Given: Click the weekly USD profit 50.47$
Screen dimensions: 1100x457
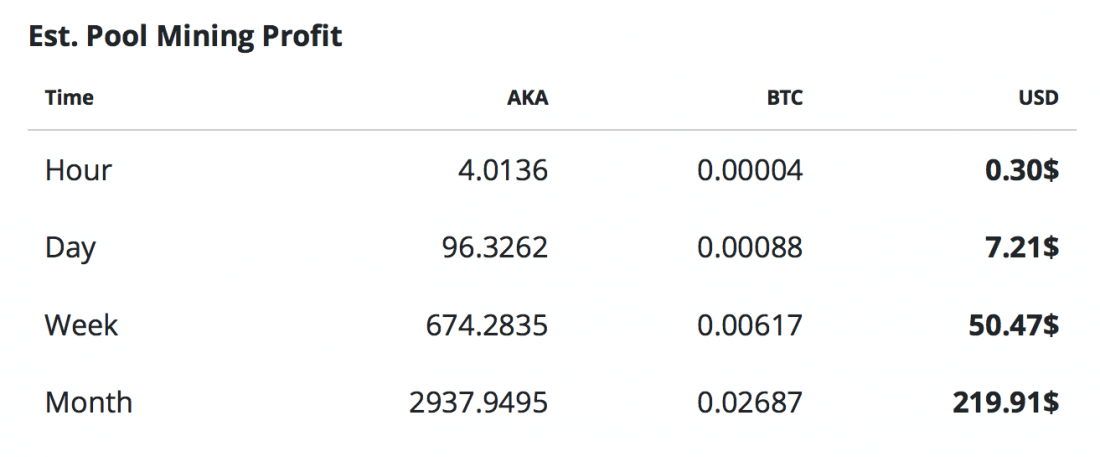Looking at the screenshot, I should point(1013,325).
